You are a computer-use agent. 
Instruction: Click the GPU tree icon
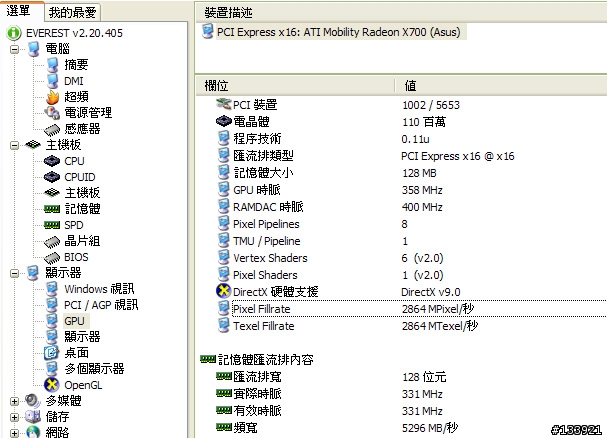pyautogui.click(x=52, y=321)
